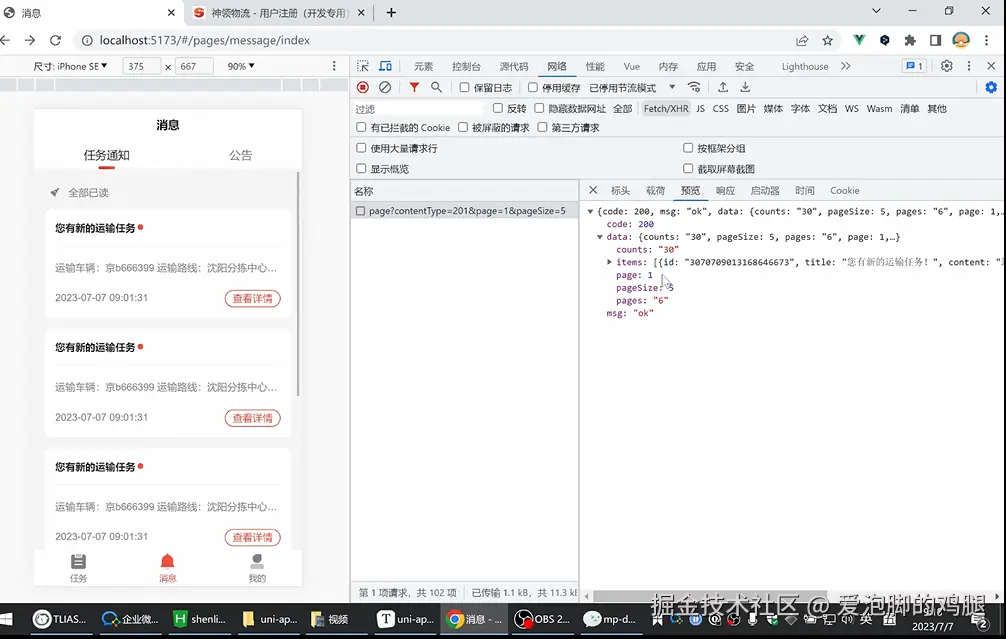Open the issues counter badge
Image resolution: width=1006 pixels, height=639 pixels.
[914, 66]
